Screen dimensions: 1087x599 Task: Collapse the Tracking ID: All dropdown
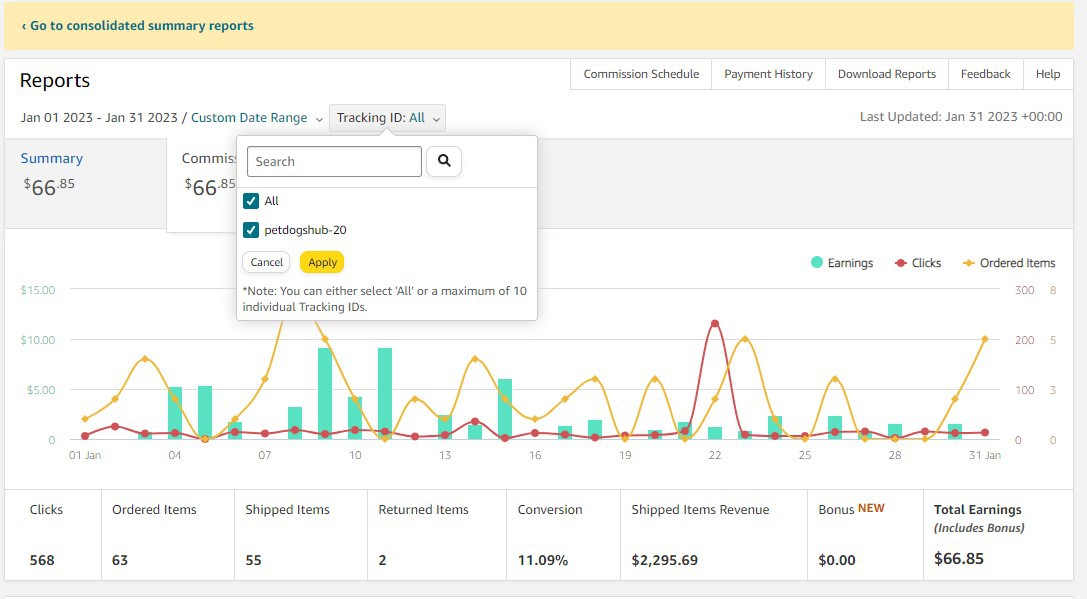point(388,118)
